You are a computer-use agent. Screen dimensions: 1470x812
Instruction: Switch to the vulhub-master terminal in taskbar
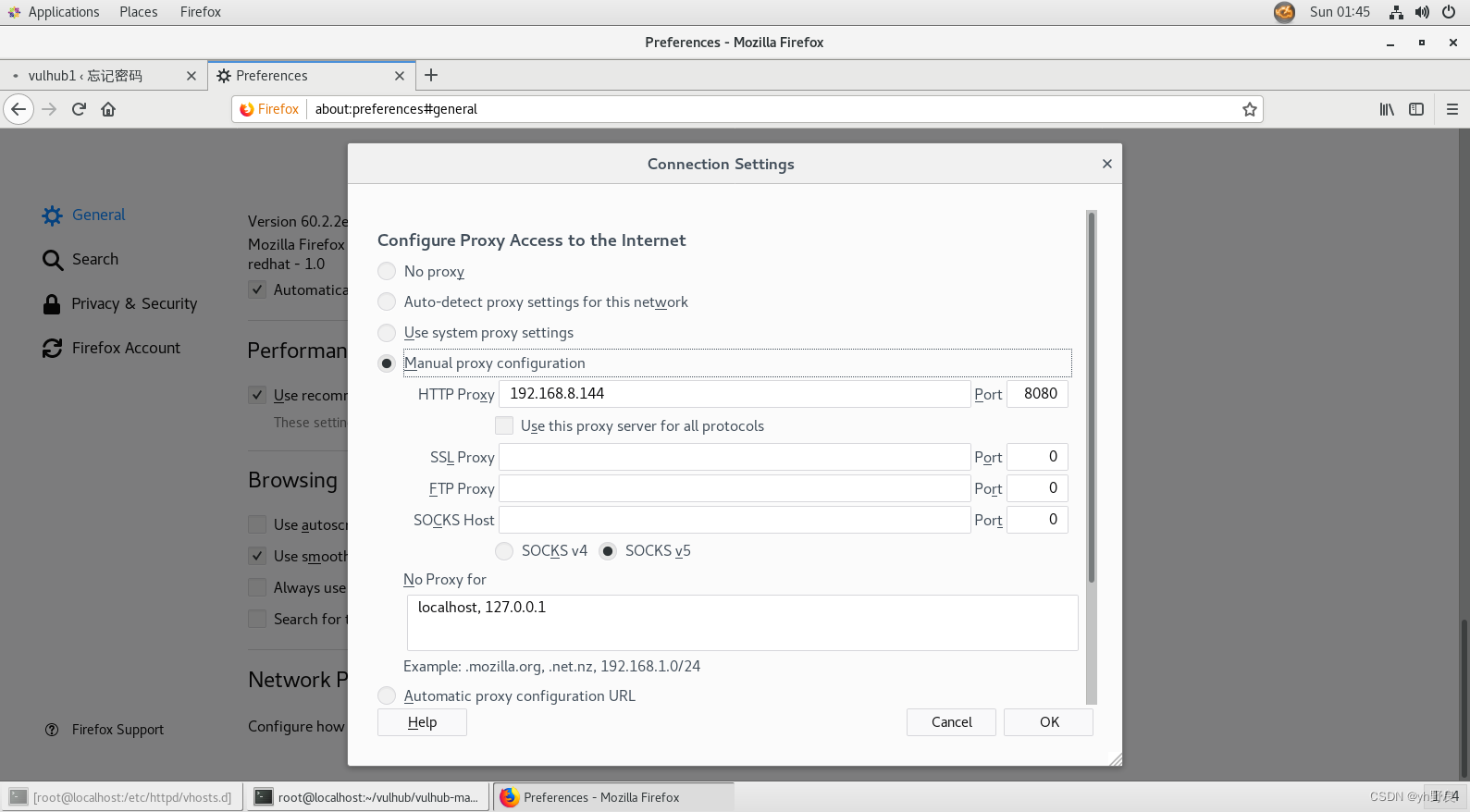click(367, 797)
